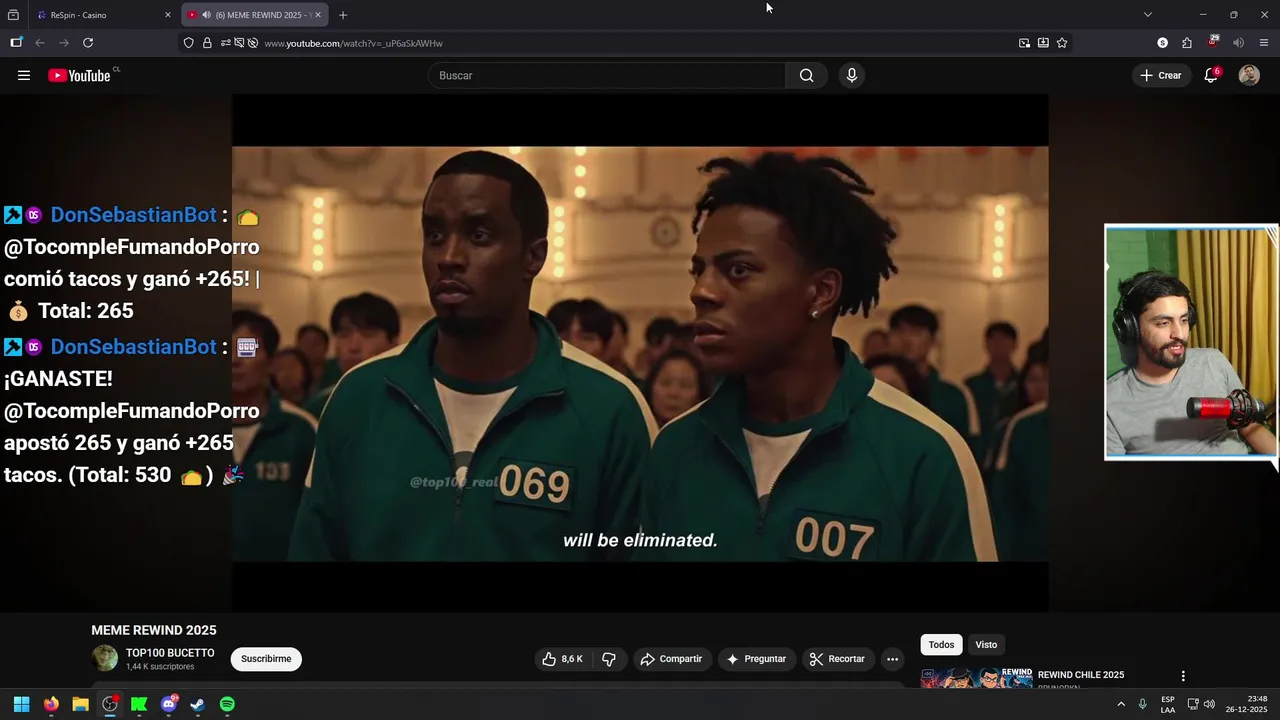Click the Preguntar button
This screenshot has height=720, width=1280.
[x=756, y=659]
